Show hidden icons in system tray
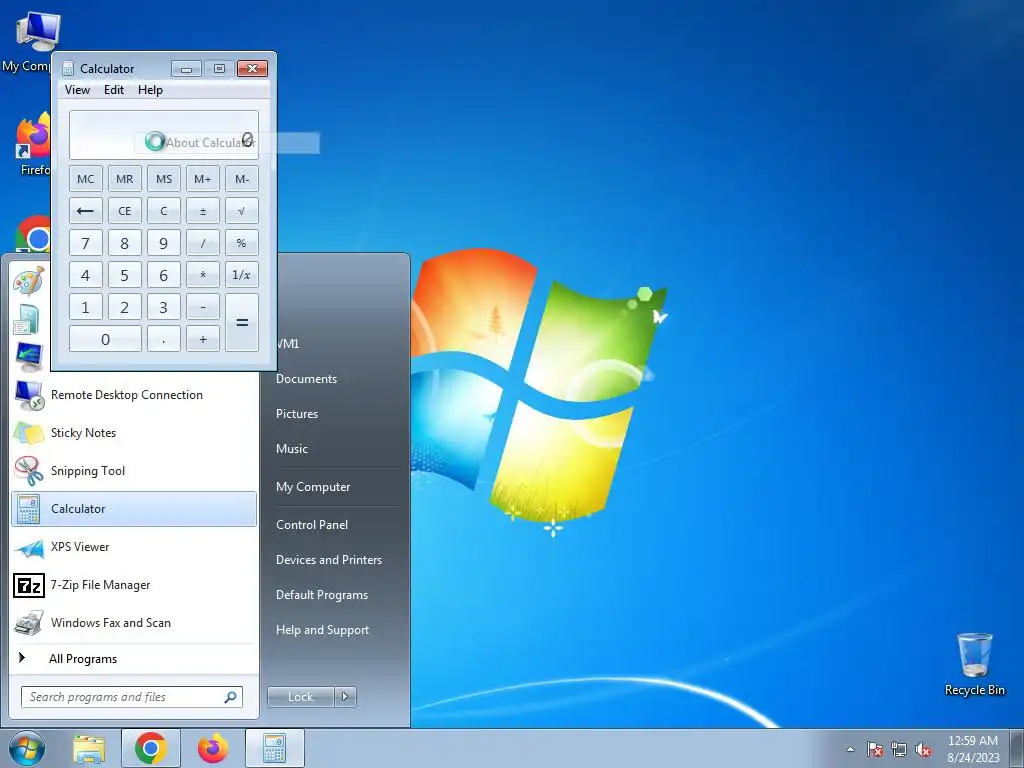Screen dimensions: 1024x768 850,749
